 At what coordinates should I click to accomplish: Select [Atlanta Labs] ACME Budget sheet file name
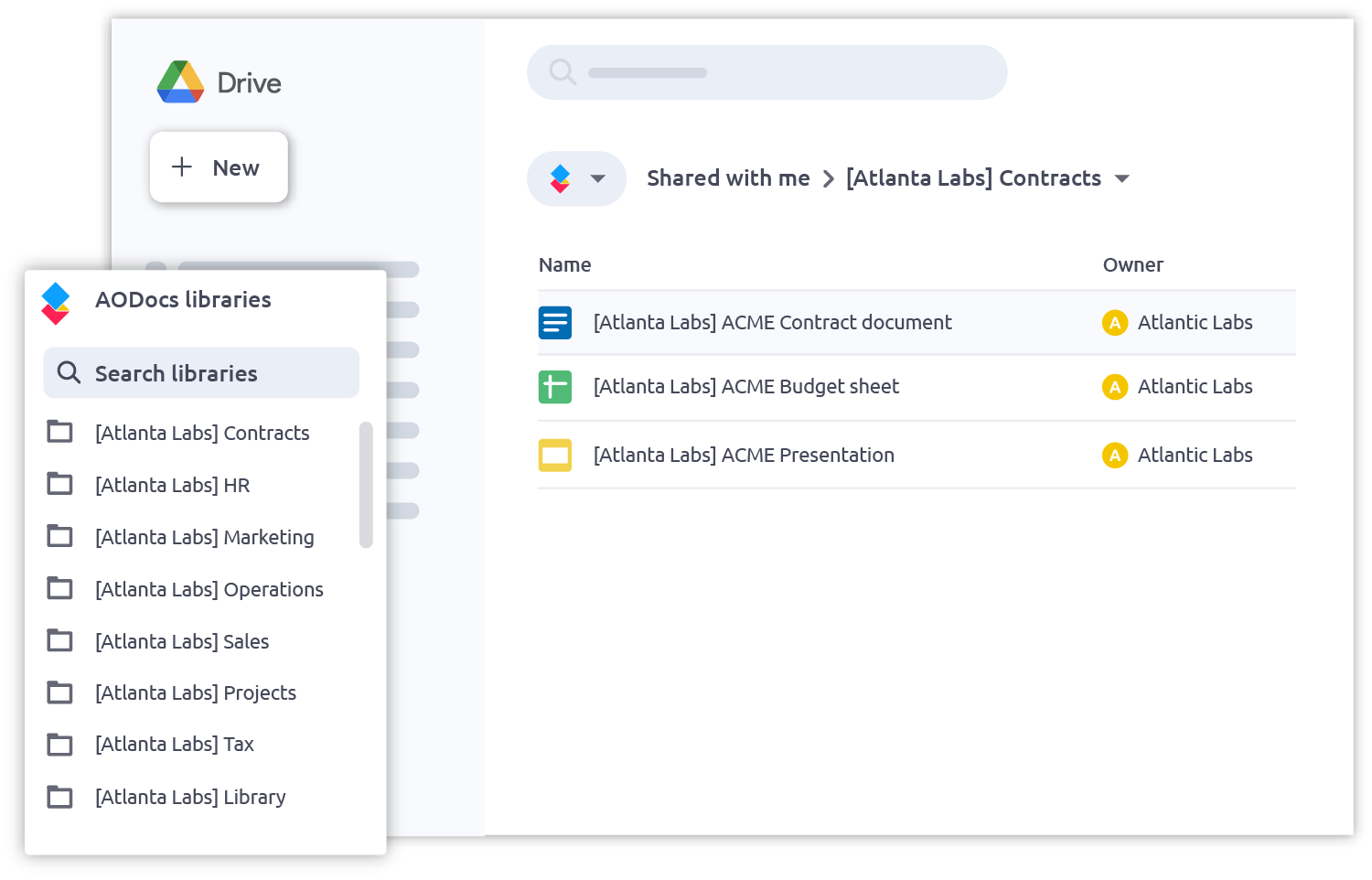tap(746, 386)
